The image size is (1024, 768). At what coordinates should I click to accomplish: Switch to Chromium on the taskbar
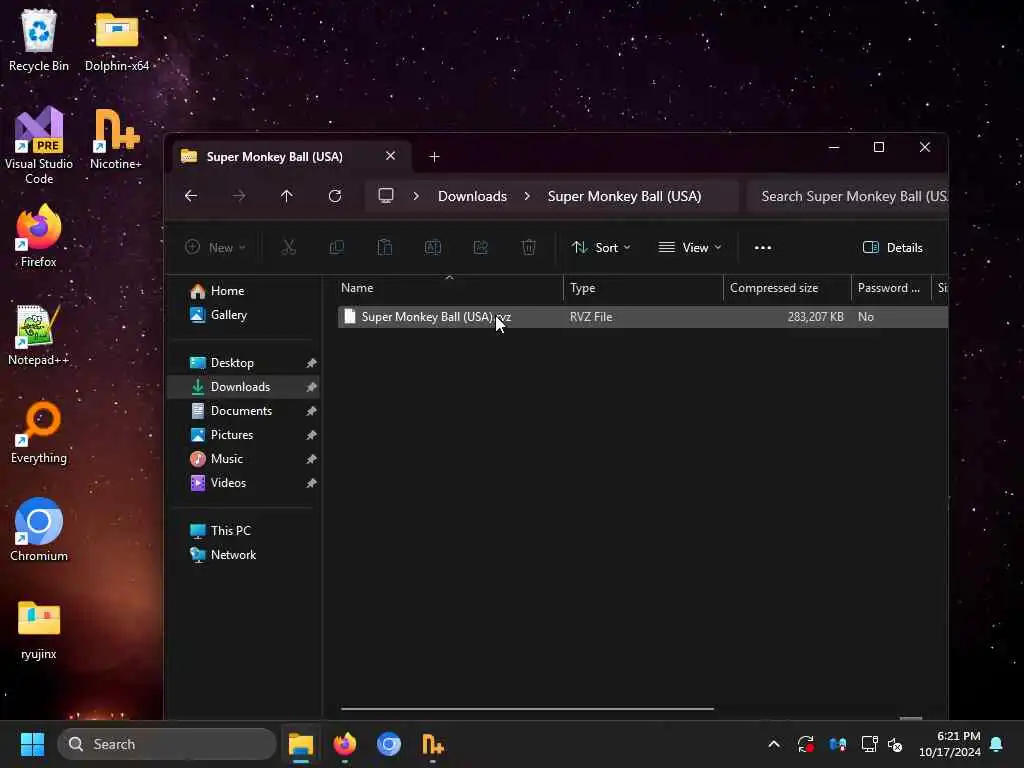click(389, 744)
